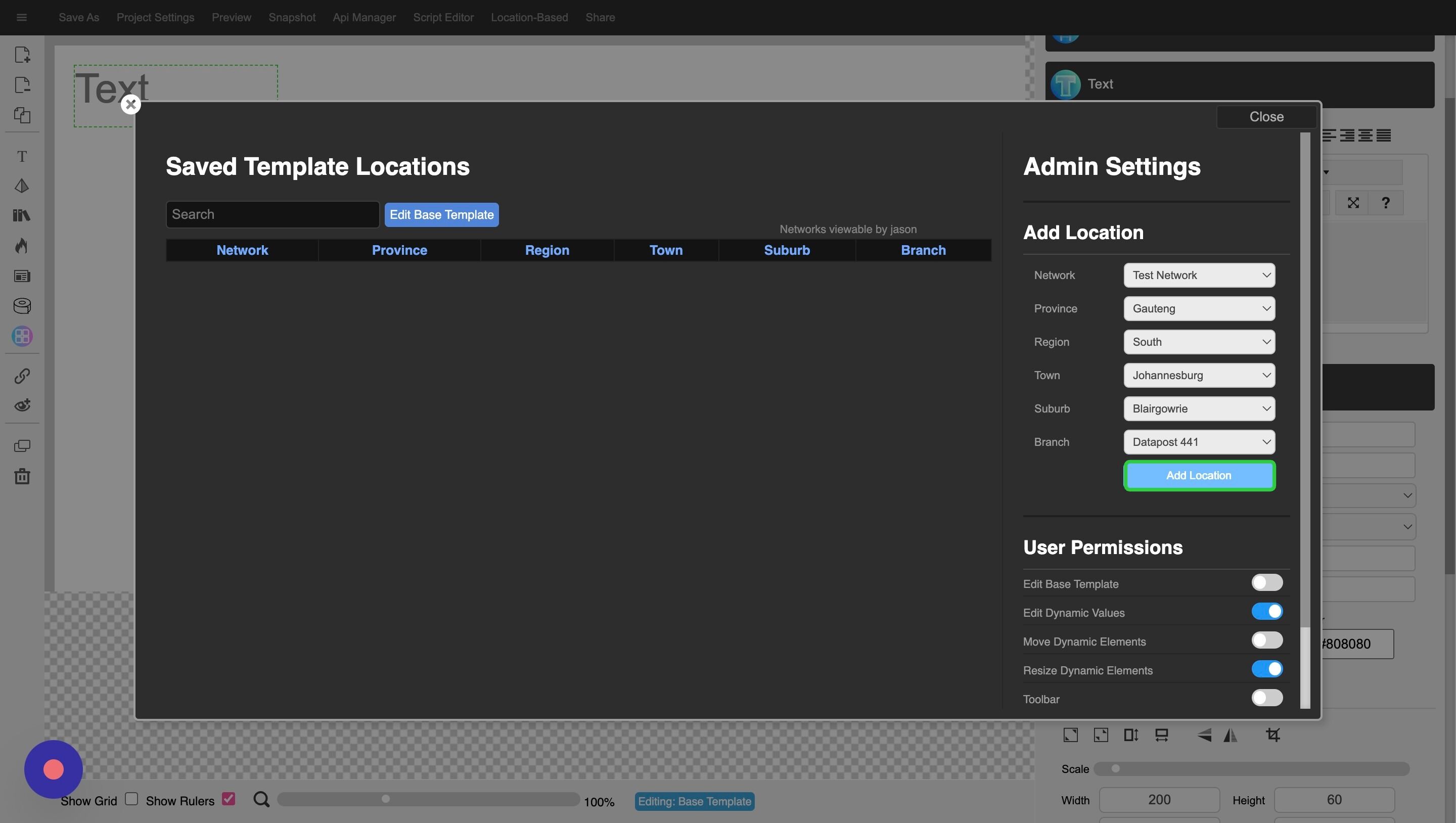1456x823 pixels.
Task: Click Preview in the top menu
Action: point(231,18)
